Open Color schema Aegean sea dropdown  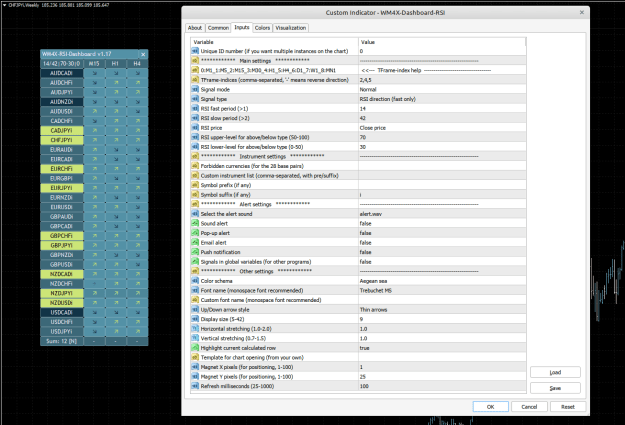442,281
